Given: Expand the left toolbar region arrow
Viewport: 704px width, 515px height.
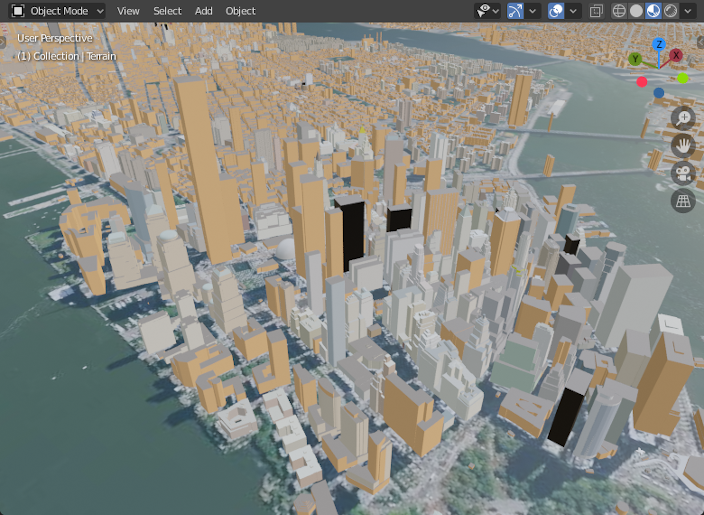Looking at the screenshot, I should [x=2, y=42].
